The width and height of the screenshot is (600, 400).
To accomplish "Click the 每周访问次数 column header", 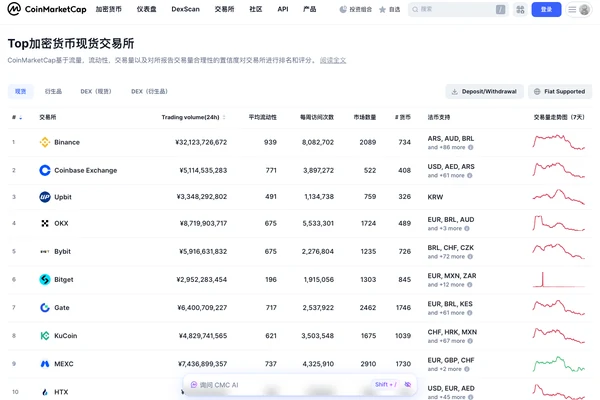I will point(317,117).
